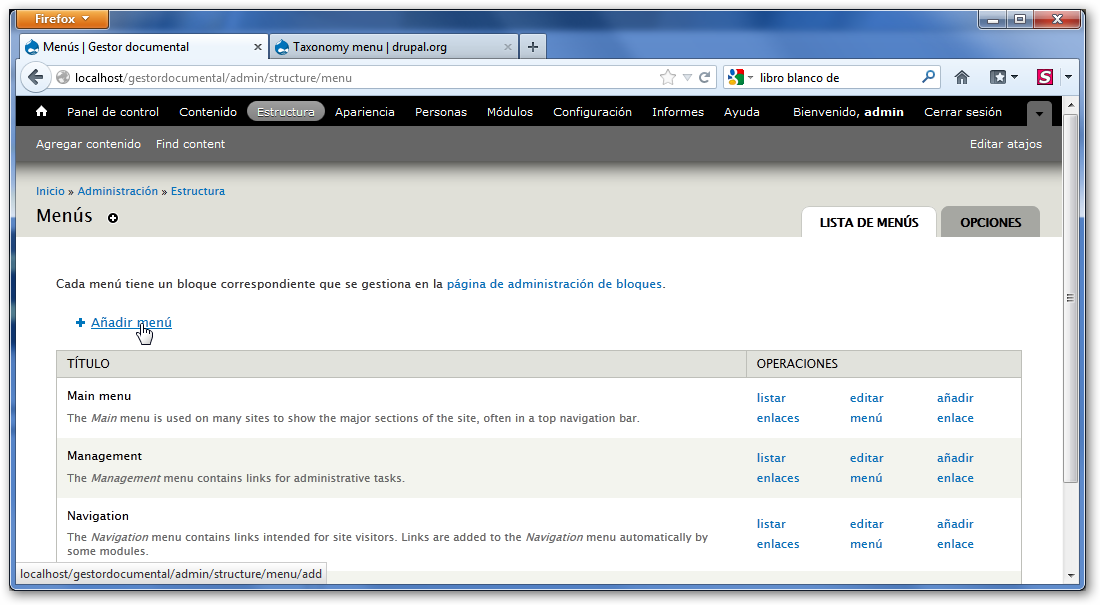Collapse the Drupal shortcuts drawer toggle
The image size is (1100, 605).
click(x=1040, y=113)
